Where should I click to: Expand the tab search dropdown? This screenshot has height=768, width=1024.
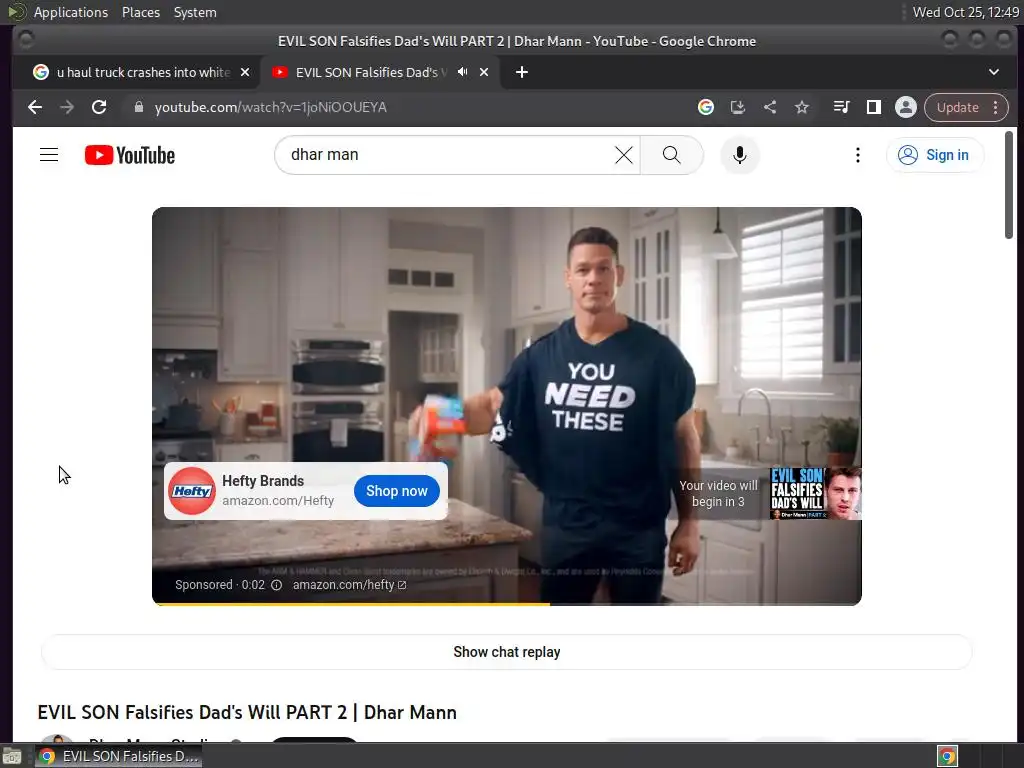click(993, 72)
